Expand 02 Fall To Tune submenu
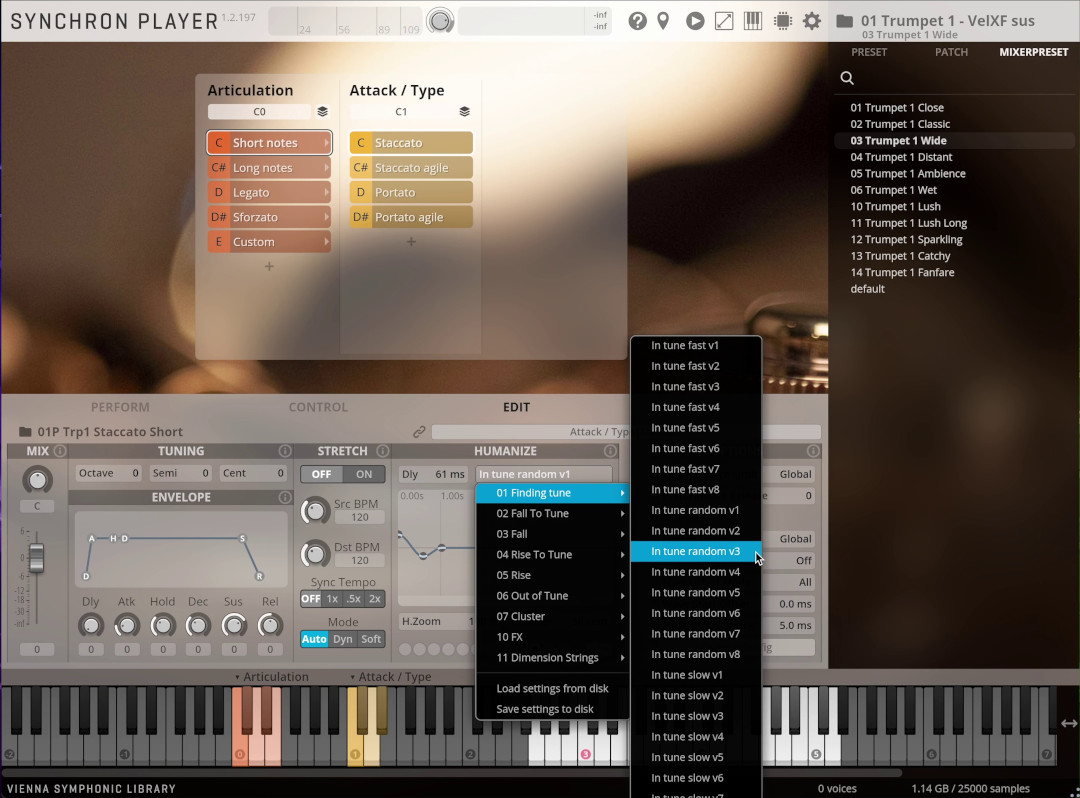Screen dimensions: 1080x798 coord(552,514)
